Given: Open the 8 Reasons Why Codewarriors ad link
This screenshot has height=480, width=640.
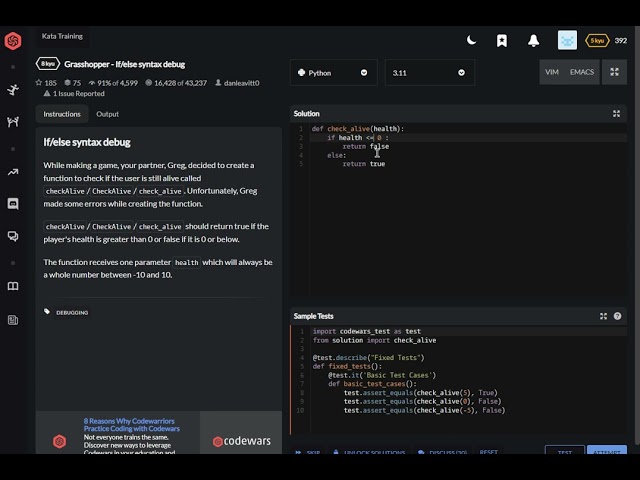Looking at the screenshot, I should pyautogui.click(x=131, y=425).
